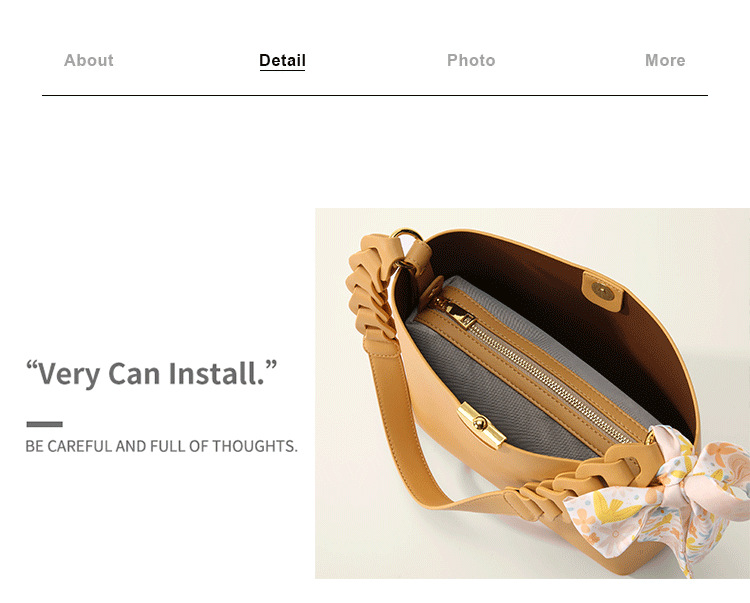Click the round magnetic snap button inside bag
This screenshot has width=750, height=603.
pos(601,290)
